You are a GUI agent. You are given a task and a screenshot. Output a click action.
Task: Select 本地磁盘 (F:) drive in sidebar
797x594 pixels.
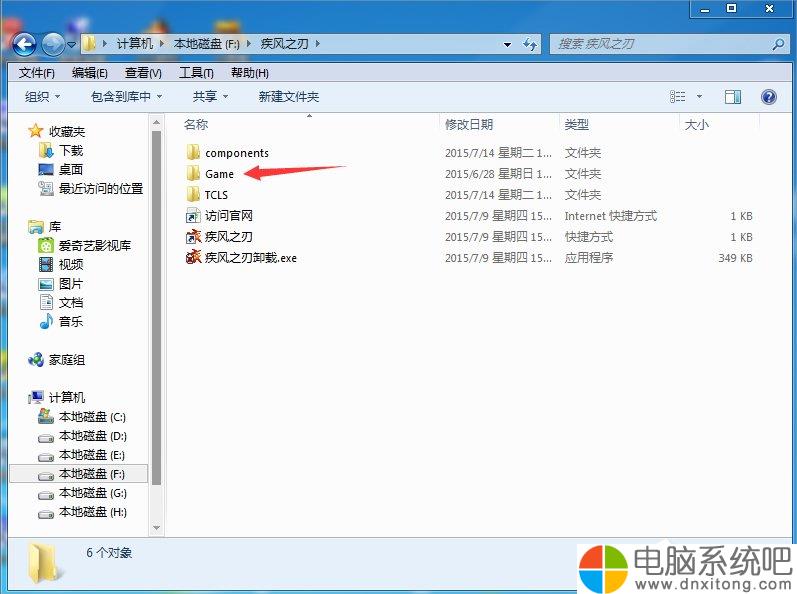coord(91,474)
